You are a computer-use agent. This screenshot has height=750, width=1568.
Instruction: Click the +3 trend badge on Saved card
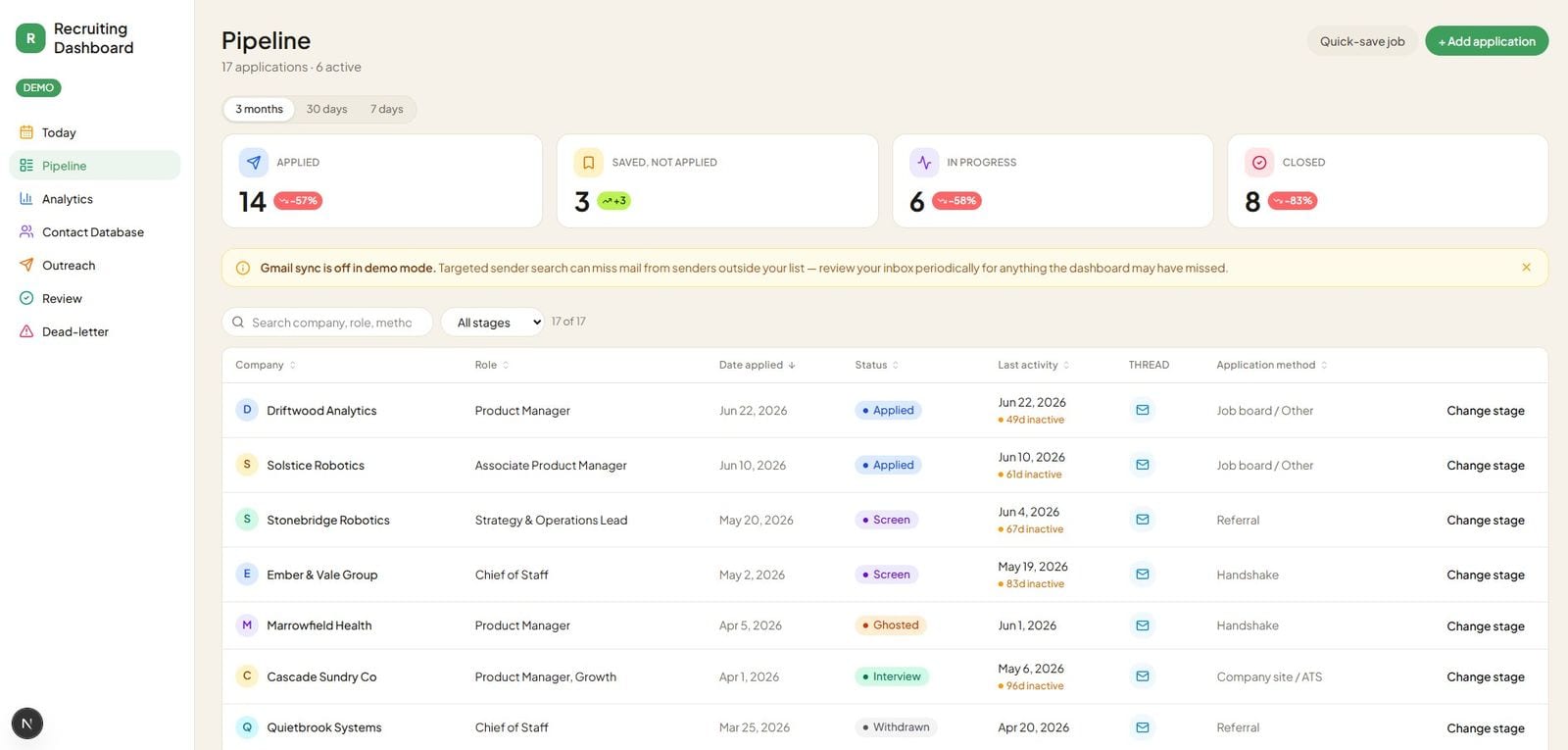(614, 201)
